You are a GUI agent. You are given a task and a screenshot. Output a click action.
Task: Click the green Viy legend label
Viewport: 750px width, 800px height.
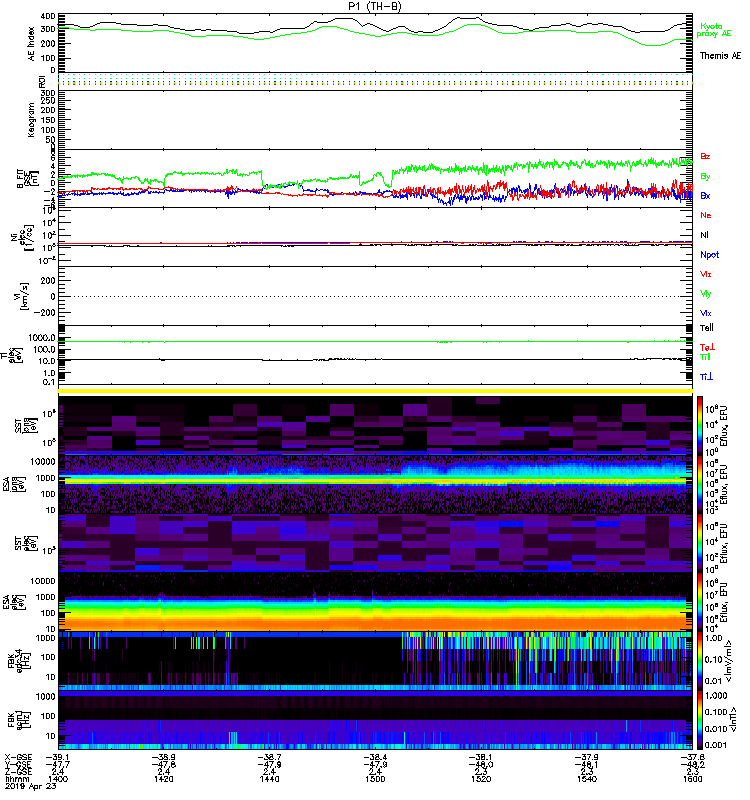click(x=706, y=294)
